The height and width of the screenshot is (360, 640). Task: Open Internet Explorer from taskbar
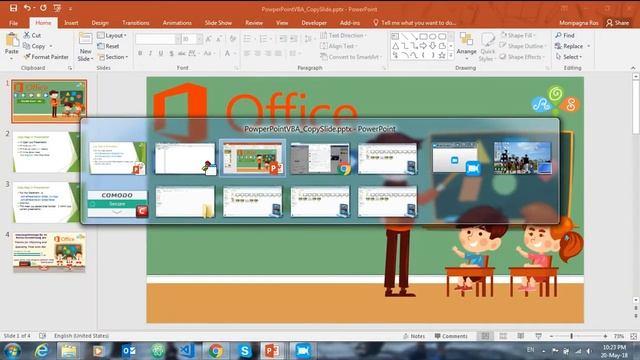42,351
